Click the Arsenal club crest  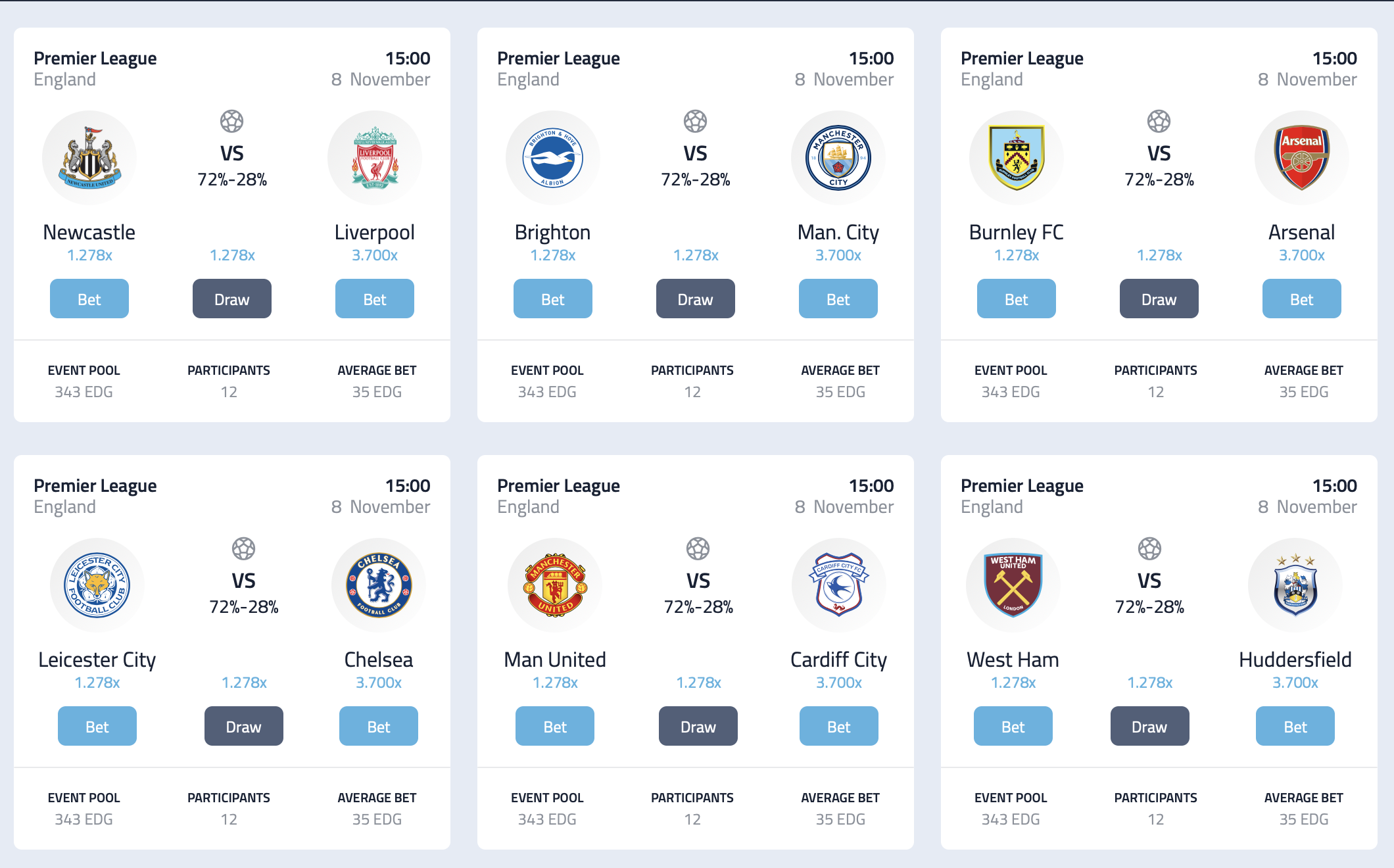1302,158
